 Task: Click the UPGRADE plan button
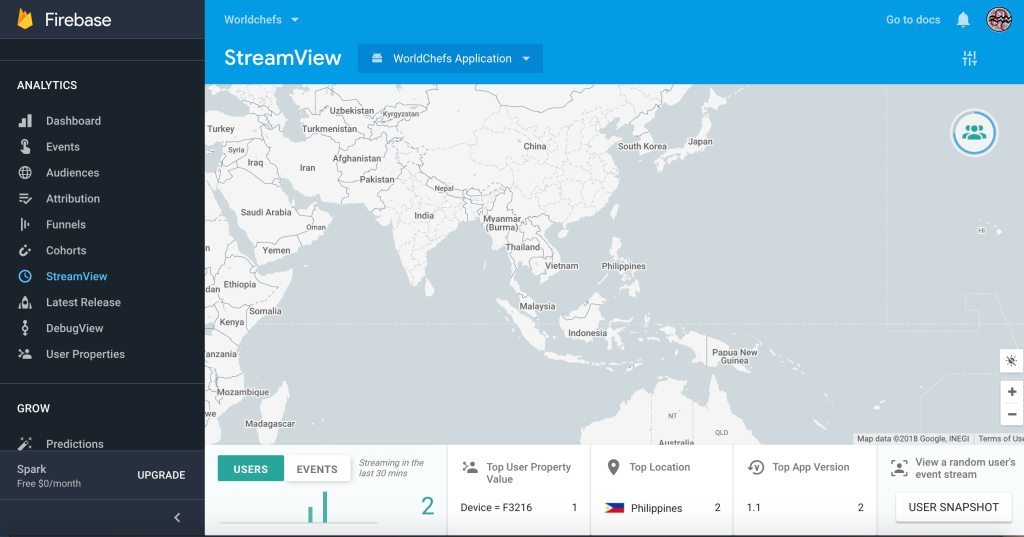click(x=161, y=475)
